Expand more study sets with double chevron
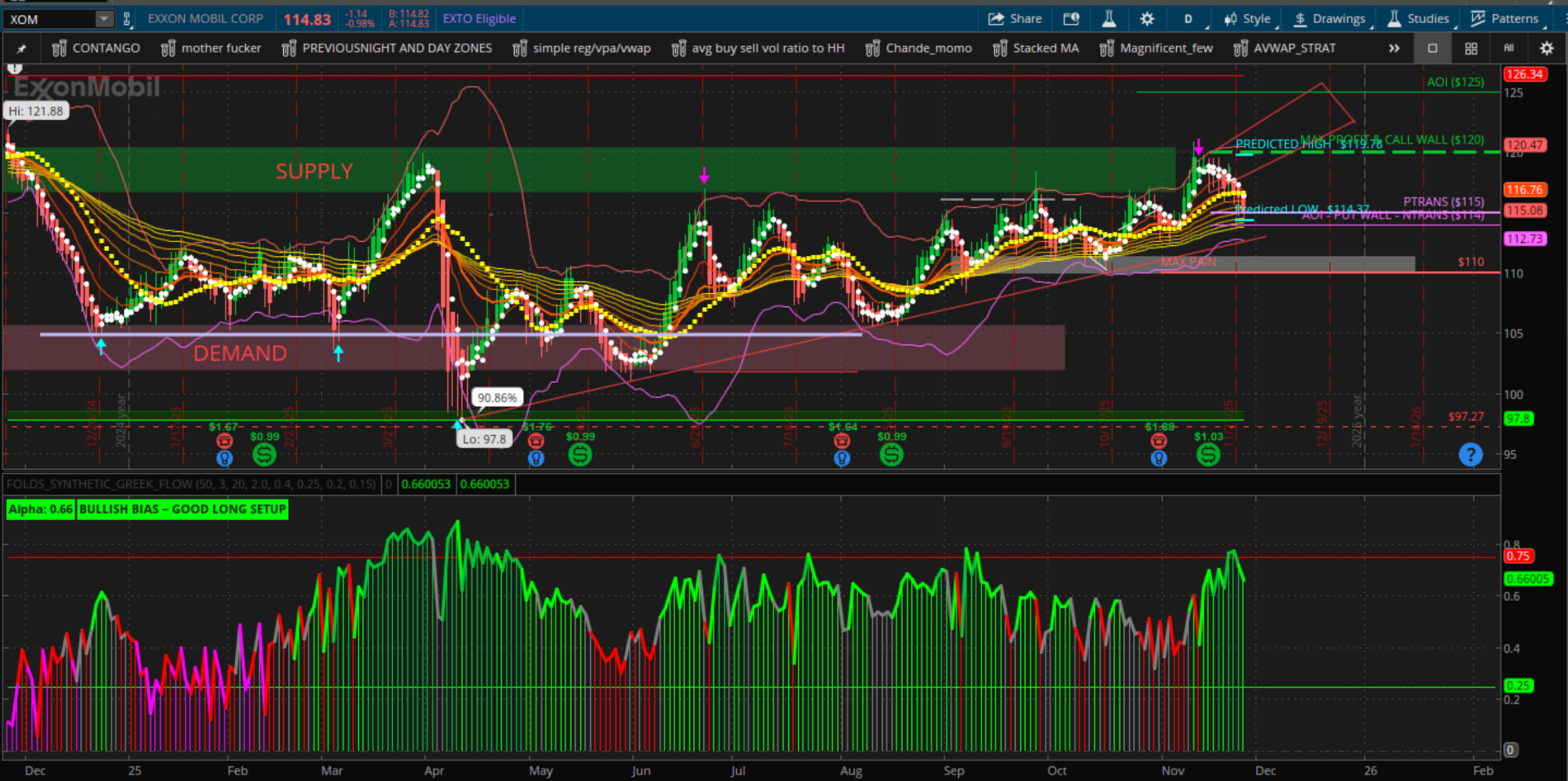The image size is (1568, 781). 1394,49
